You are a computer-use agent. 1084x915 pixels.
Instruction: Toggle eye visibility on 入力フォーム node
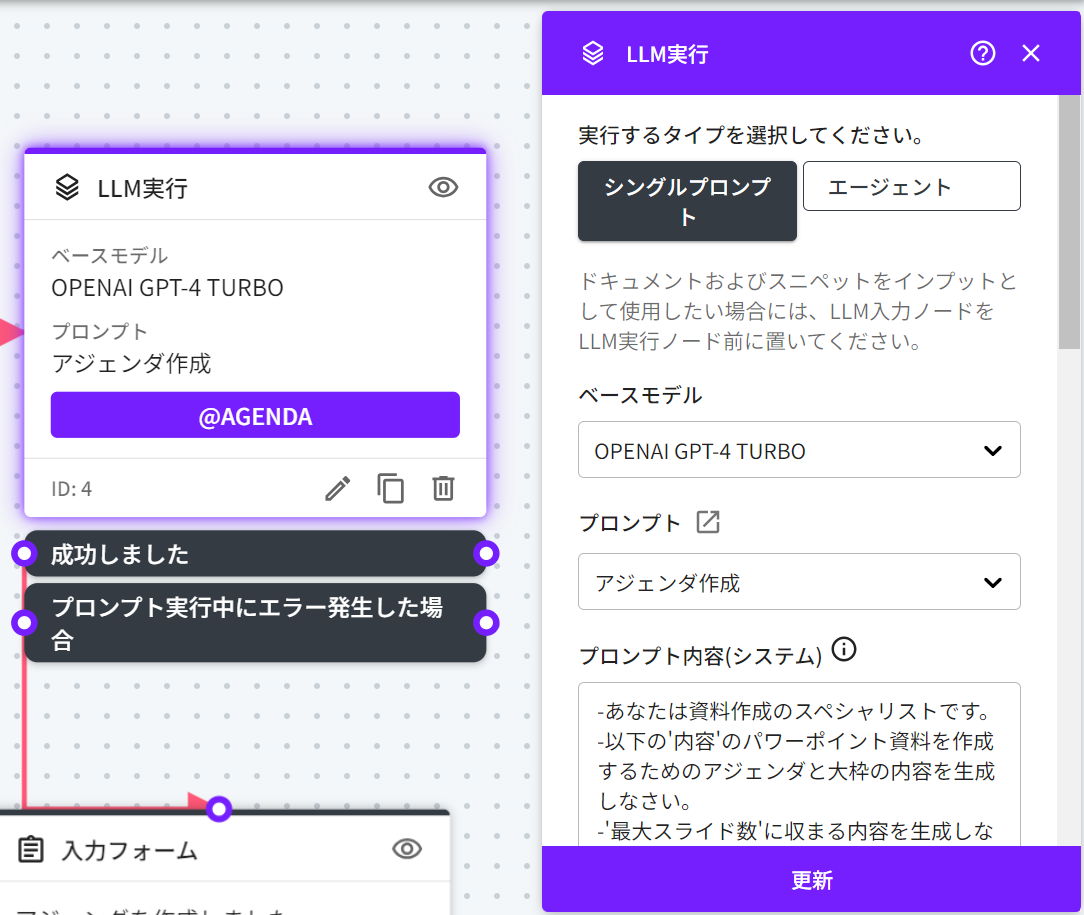coord(406,849)
